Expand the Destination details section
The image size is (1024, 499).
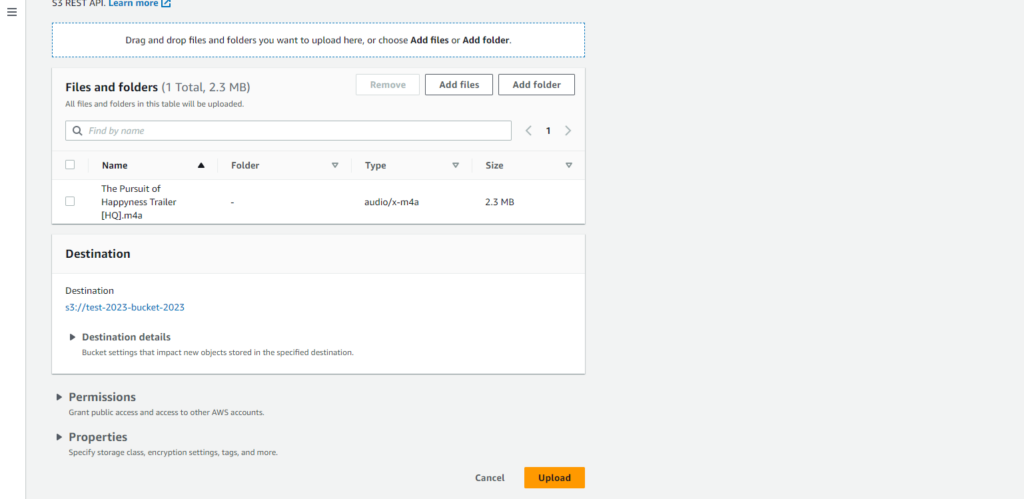pos(72,337)
